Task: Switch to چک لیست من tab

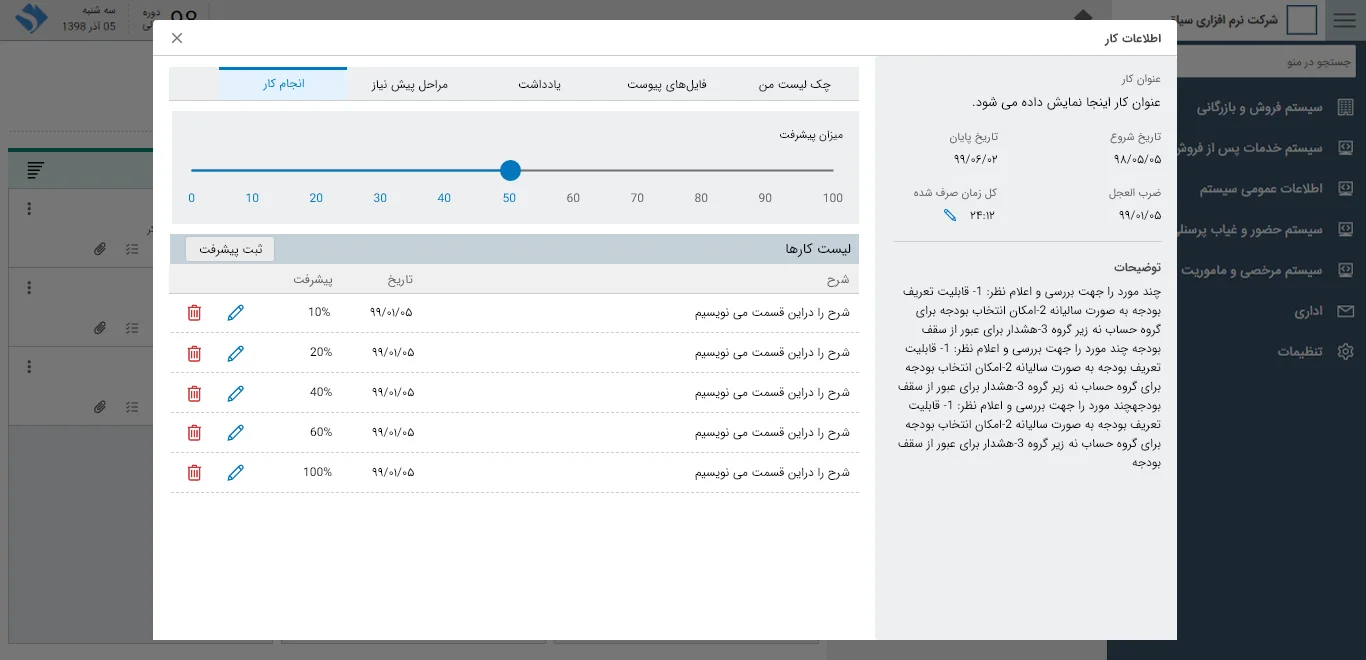Action: [794, 85]
